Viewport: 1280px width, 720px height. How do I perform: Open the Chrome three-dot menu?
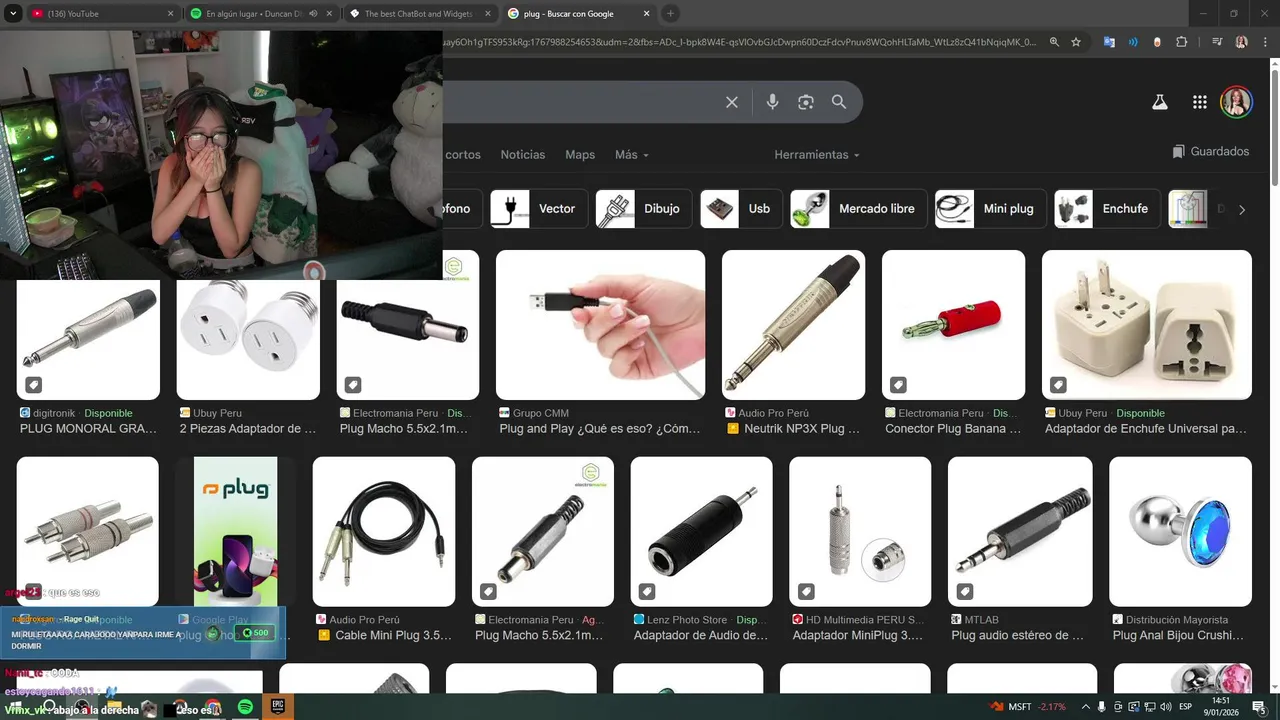coord(1264,42)
